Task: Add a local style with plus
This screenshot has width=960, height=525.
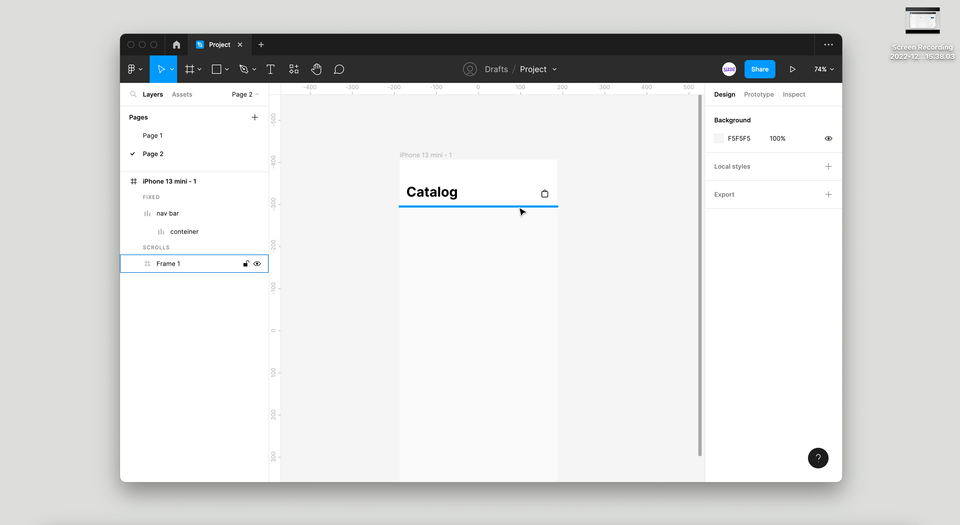Action: click(828, 166)
